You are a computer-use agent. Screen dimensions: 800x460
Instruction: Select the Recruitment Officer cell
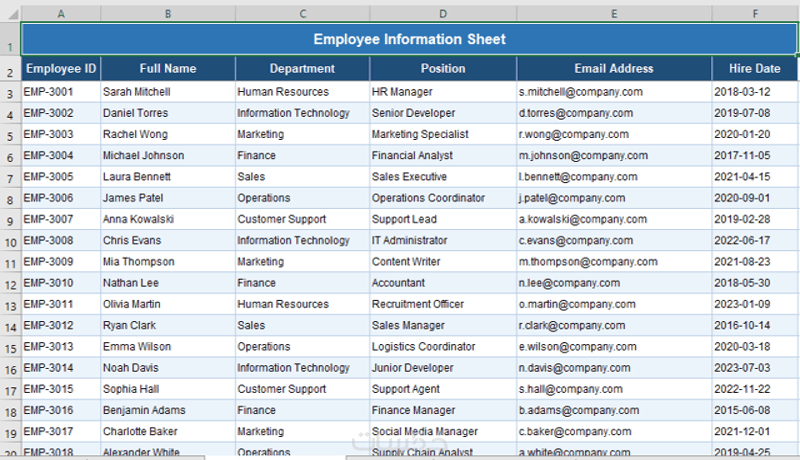point(443,304)
